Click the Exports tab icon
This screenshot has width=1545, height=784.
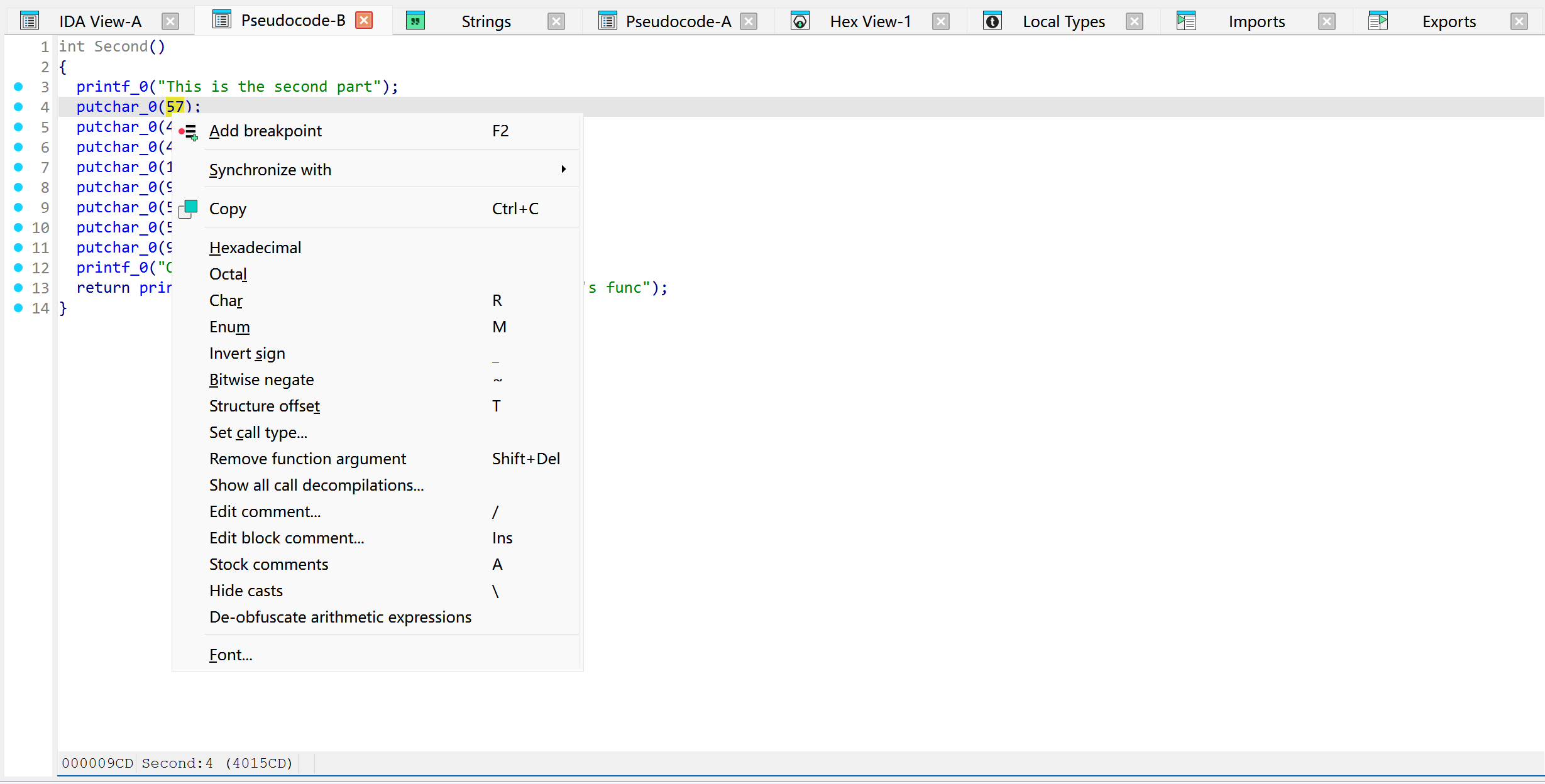pos(1378,21)
